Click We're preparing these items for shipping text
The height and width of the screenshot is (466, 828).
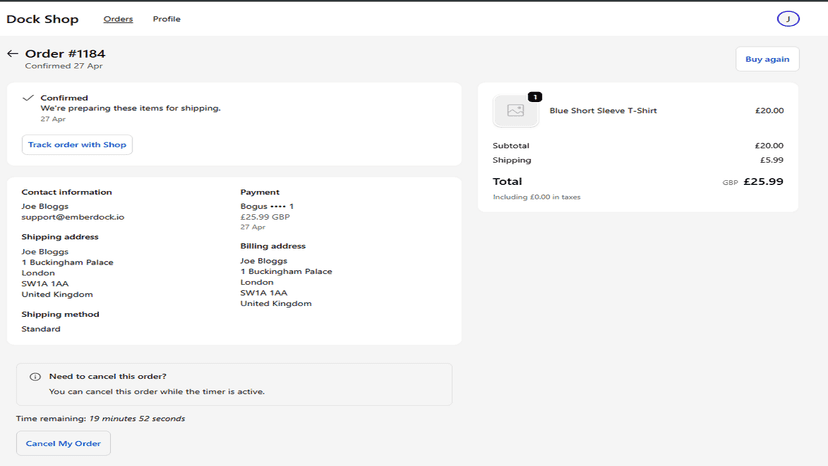click(x=130, y=108)
